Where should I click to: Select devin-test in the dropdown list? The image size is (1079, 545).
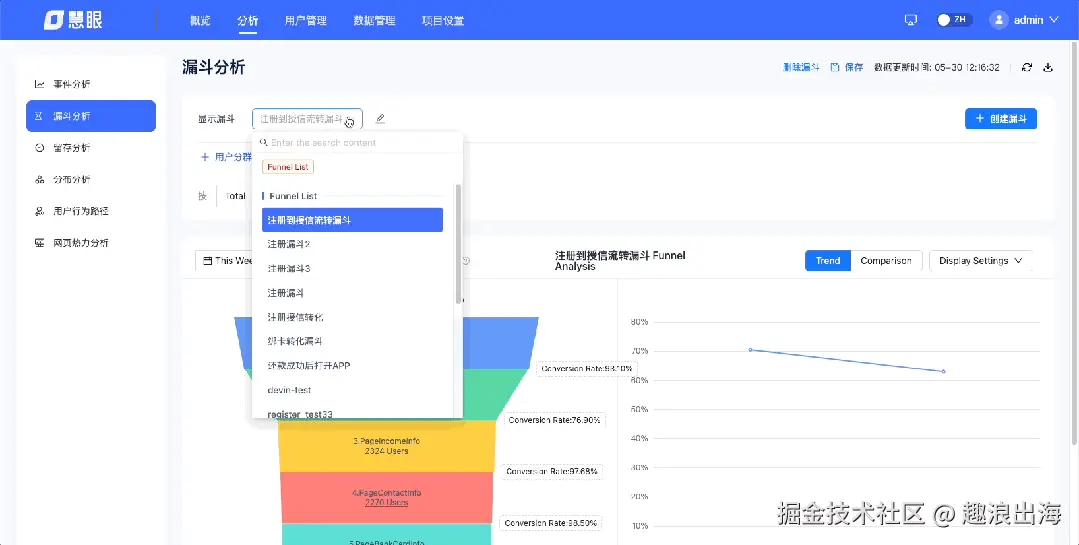pyautogui.click(x=352, y=390)
